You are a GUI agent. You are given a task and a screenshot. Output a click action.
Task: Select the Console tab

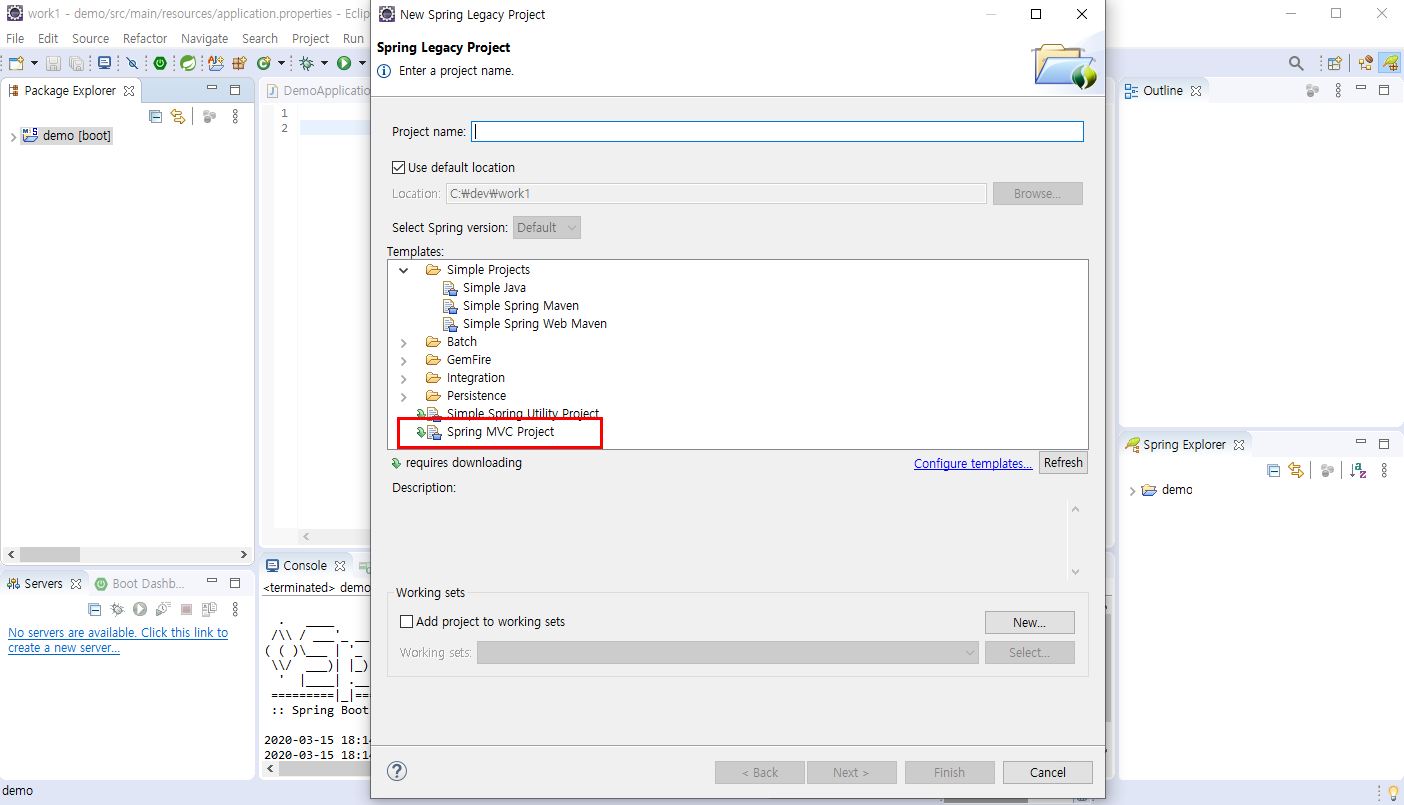click(x=305, y=565)
